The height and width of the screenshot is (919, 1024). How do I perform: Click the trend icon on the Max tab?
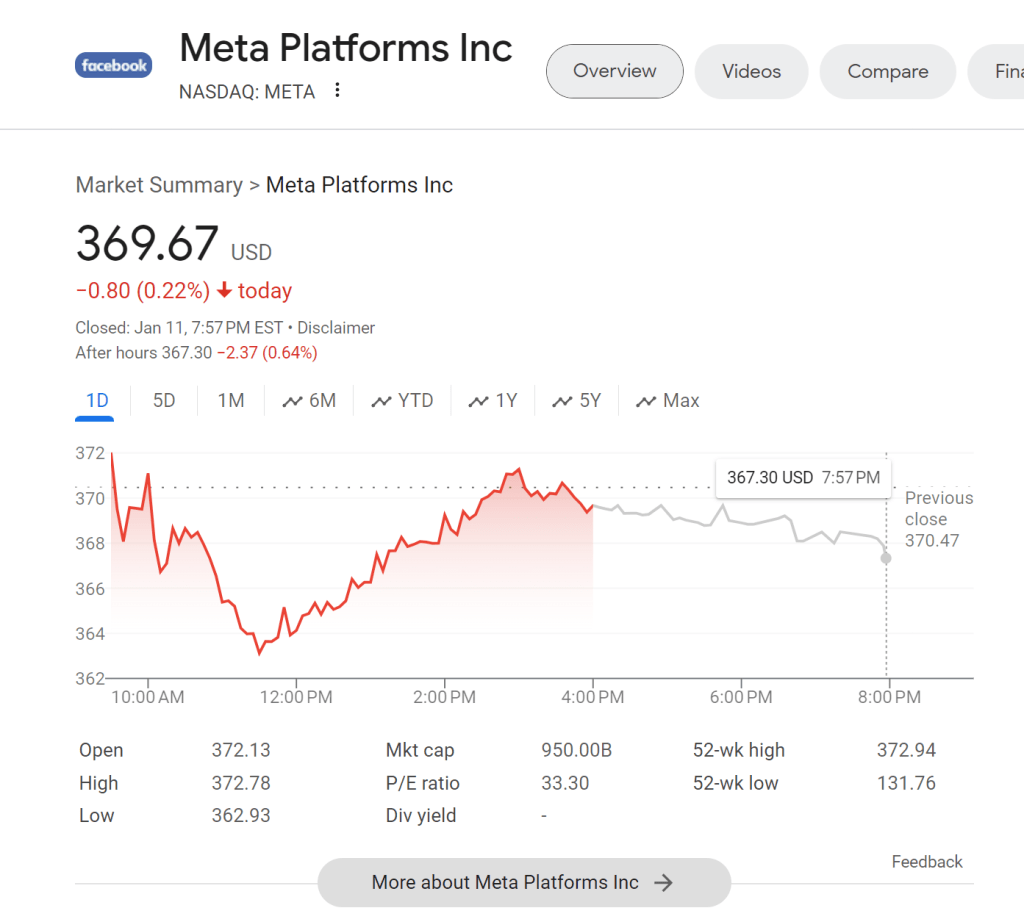pyautogui.click(x=646, y=401)
